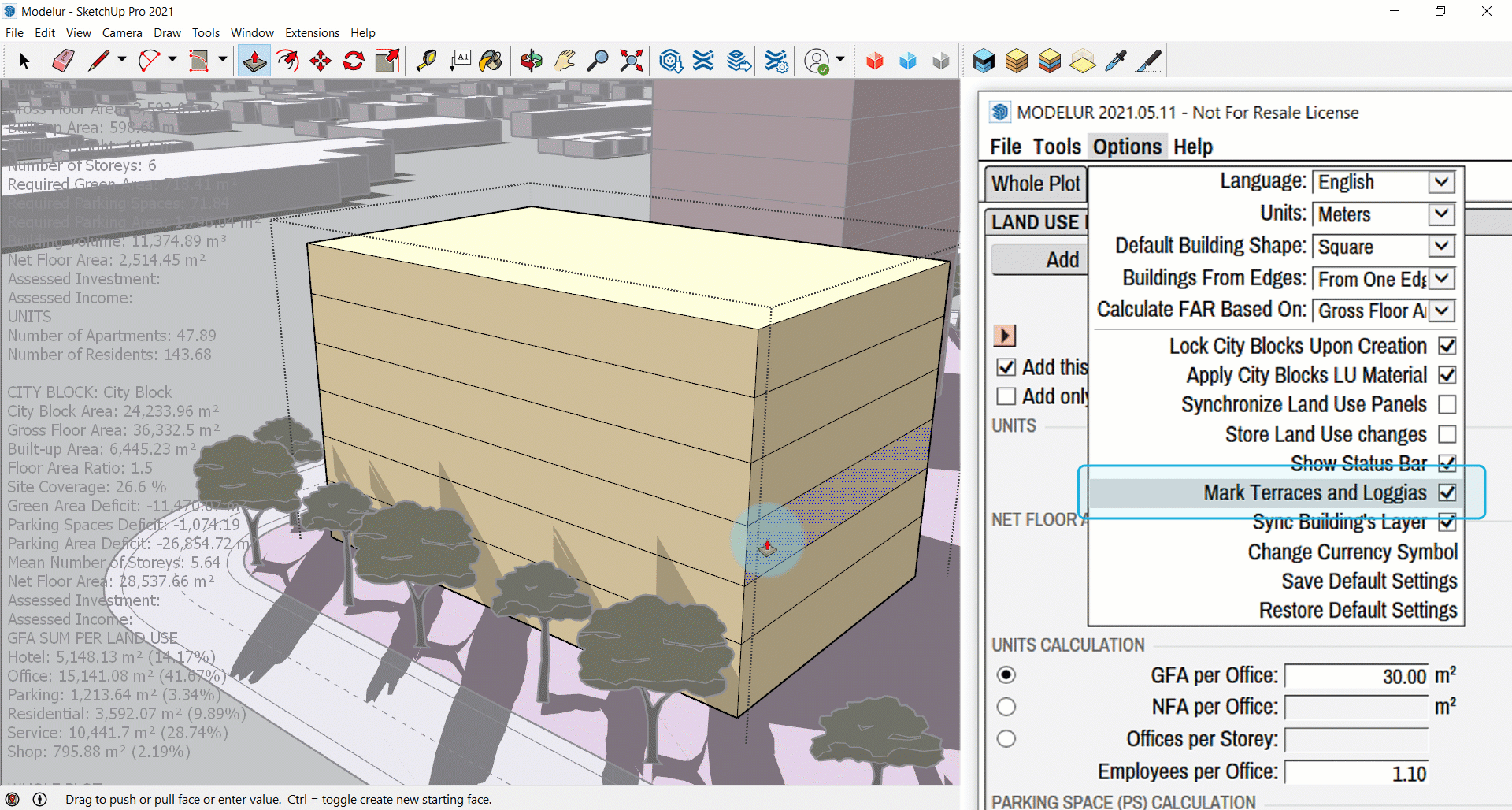1512x810 pixels.
Task: Pick the Tape Measure tool
Action: (x=426, y=61)
